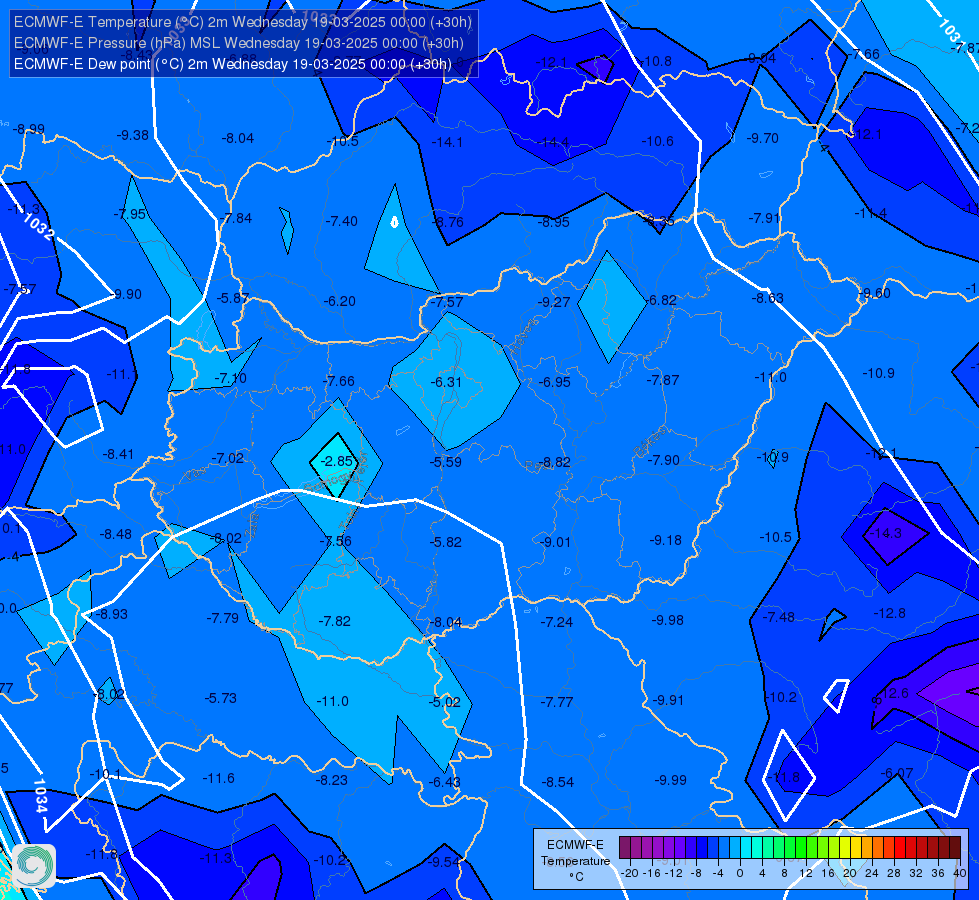This screenshot has height=900, width=979.
Task: Click the -7.48 temperature value
Action: pos(779,617)
